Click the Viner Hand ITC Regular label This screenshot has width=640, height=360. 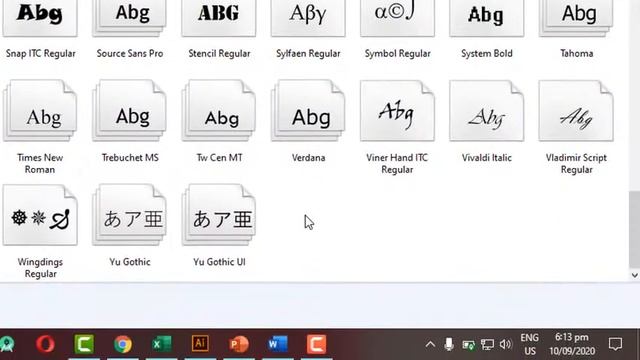point(397,163)
